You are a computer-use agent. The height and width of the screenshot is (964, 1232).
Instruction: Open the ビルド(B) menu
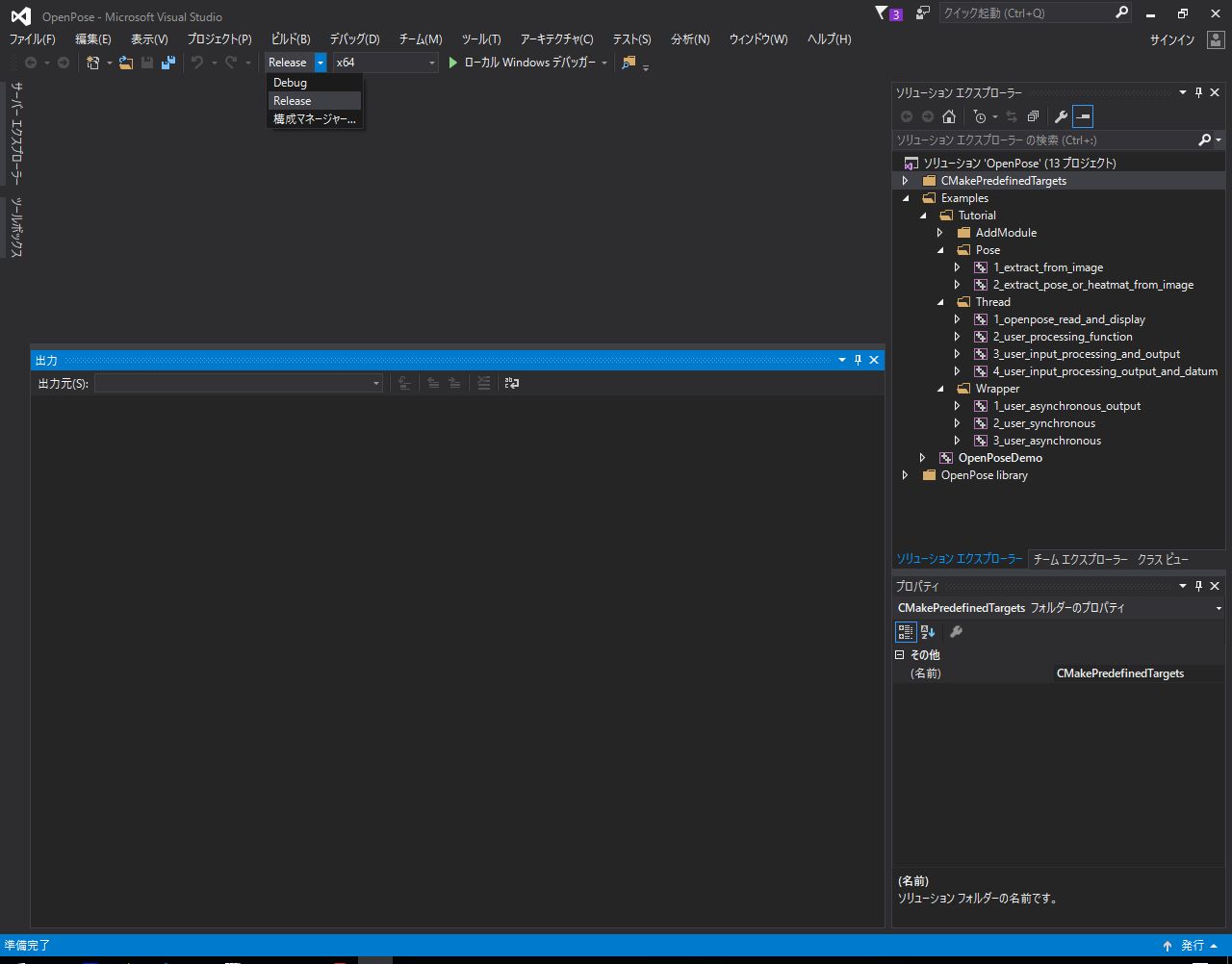coord(291,39)
